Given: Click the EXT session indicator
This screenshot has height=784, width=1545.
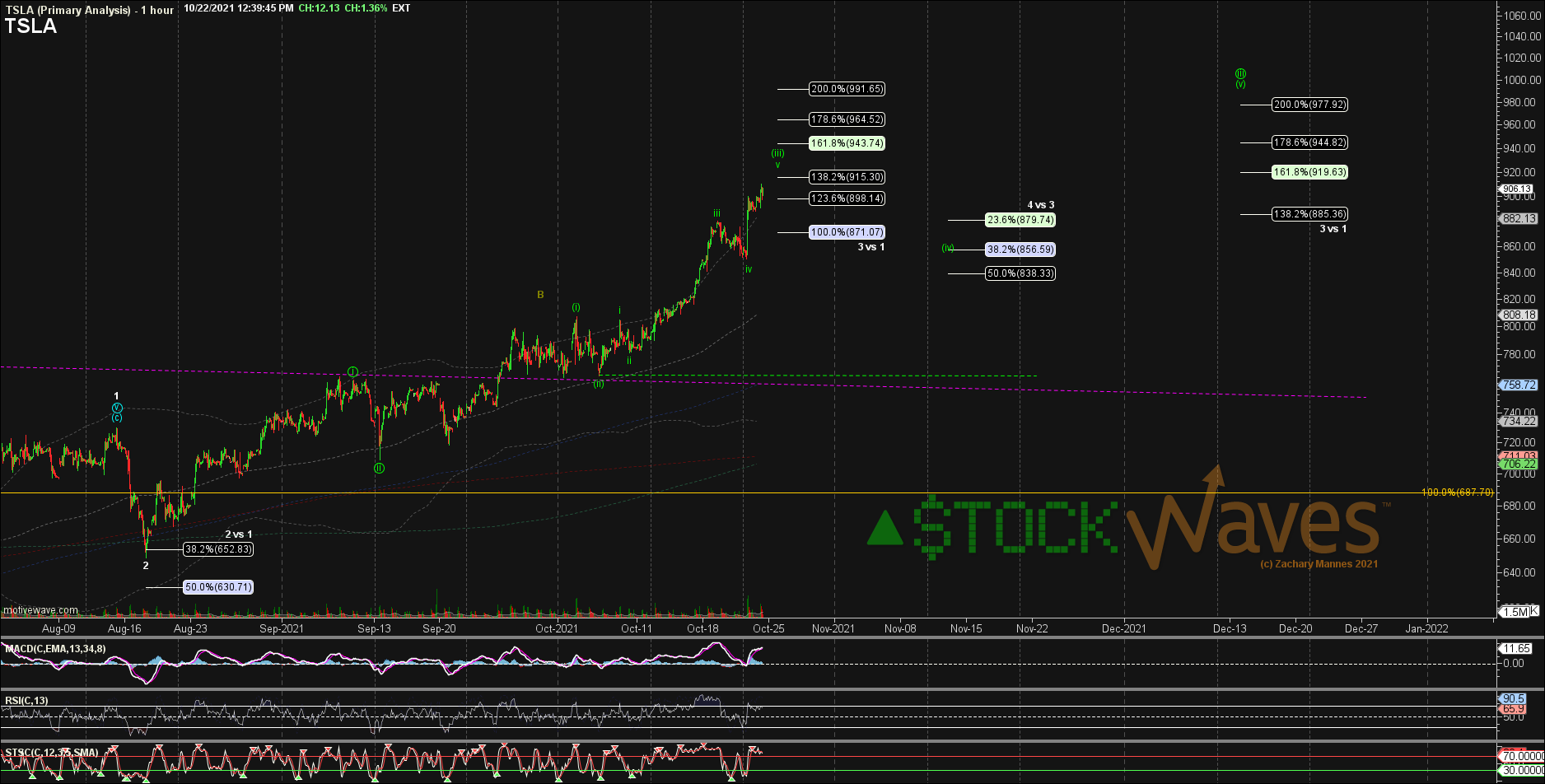Looking at the screenshot, I should (401, 8).
